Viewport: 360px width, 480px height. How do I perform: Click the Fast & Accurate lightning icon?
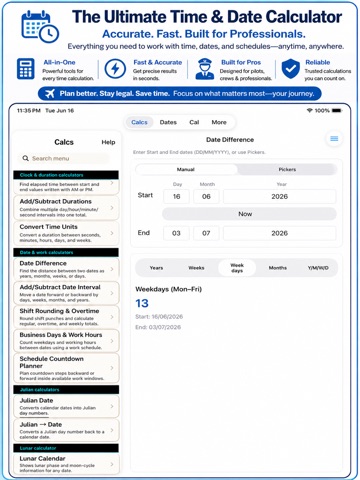[115, 69]
